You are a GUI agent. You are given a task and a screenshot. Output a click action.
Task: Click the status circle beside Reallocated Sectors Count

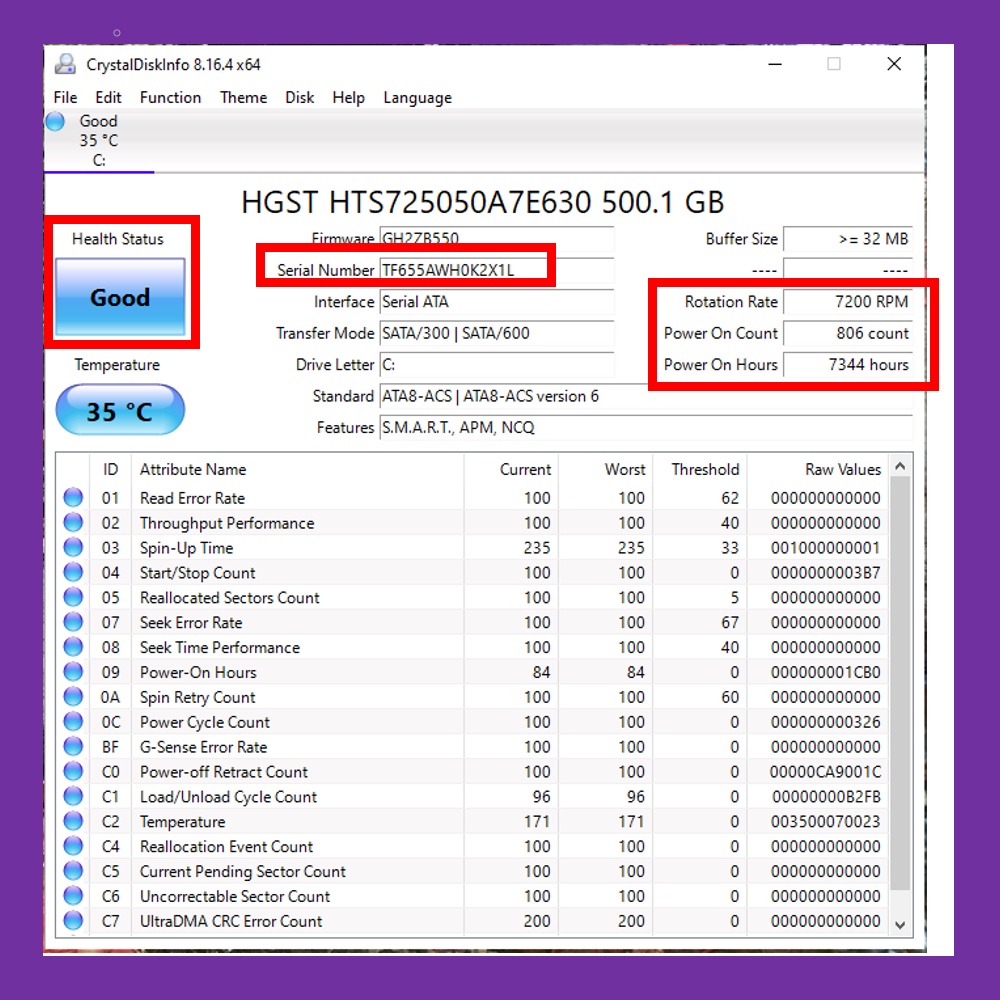(x=72, y=597)
